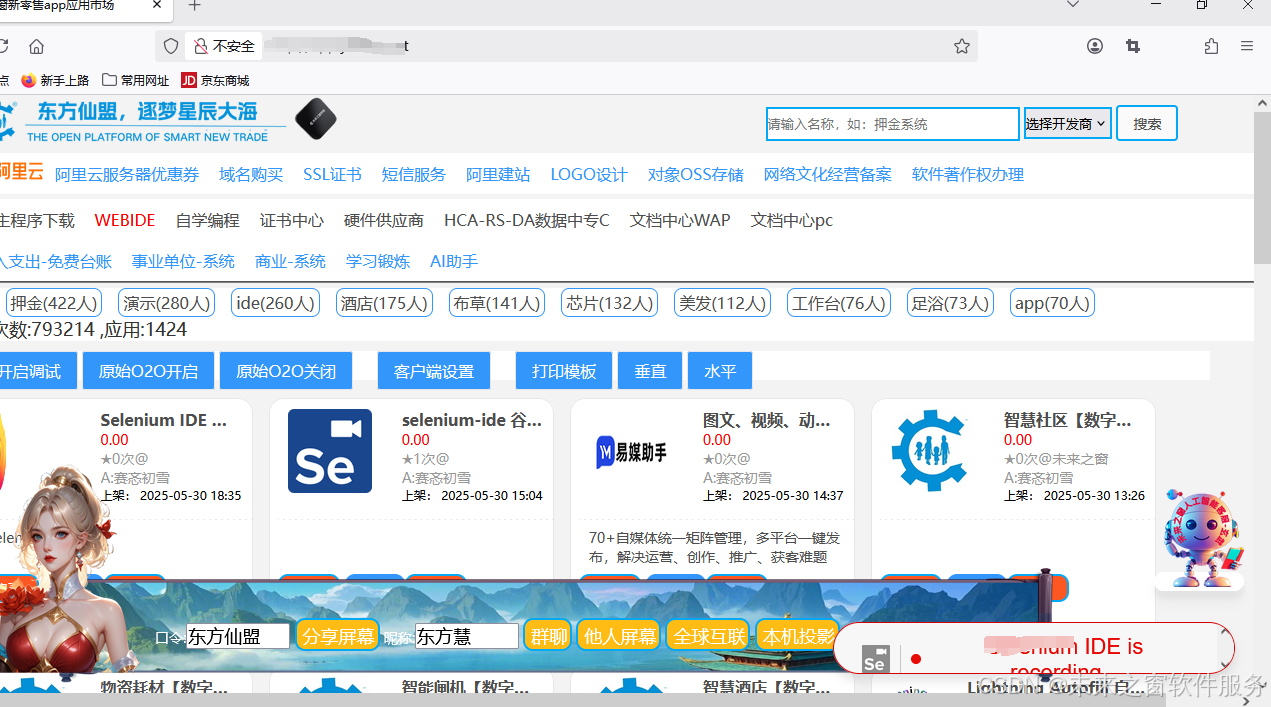Open HCA-RS-DA数据中专C menu item
The height and width of the screenshot is (707, 1271).
tap(527, 220)
